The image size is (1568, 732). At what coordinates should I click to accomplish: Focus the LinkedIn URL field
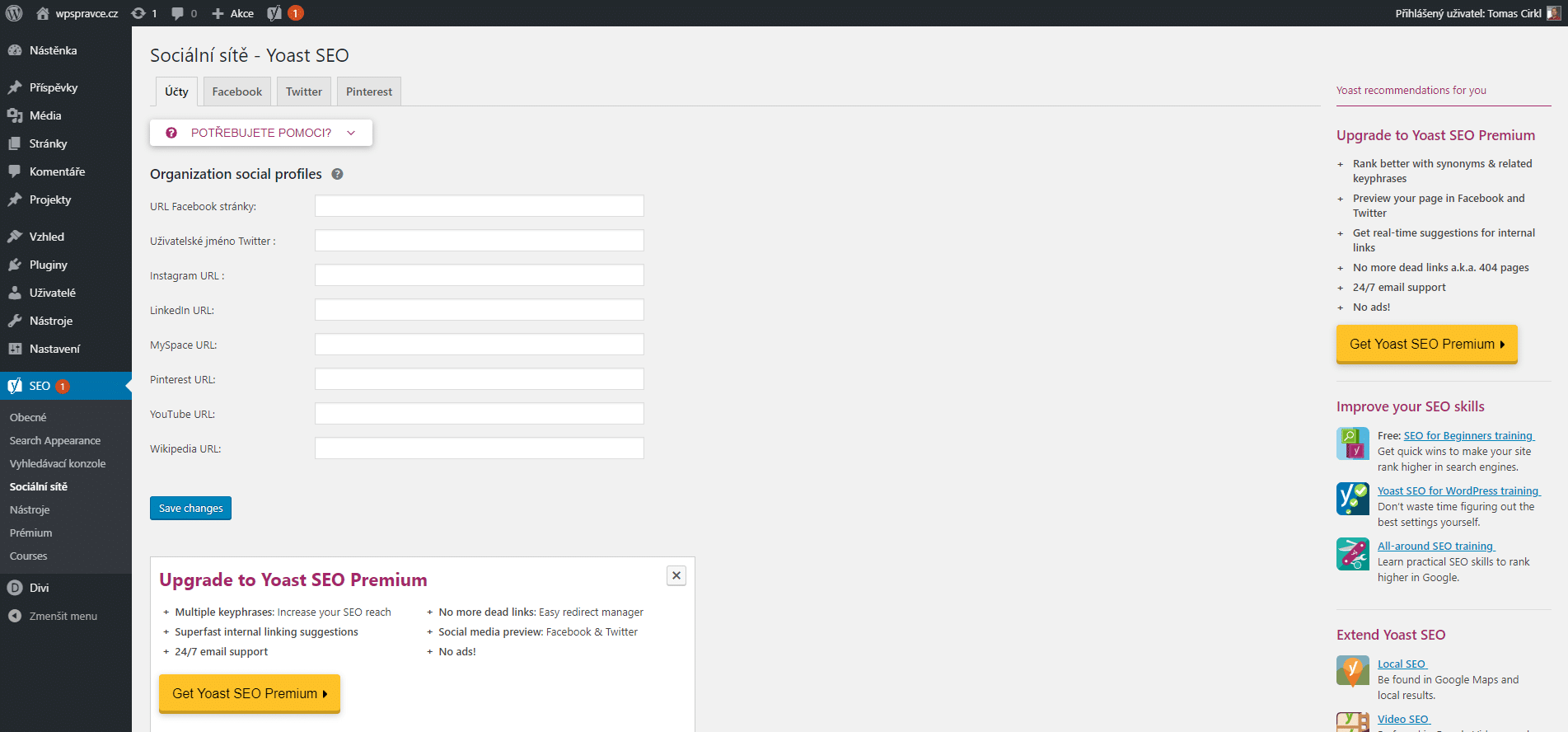(x=480, y=310)
